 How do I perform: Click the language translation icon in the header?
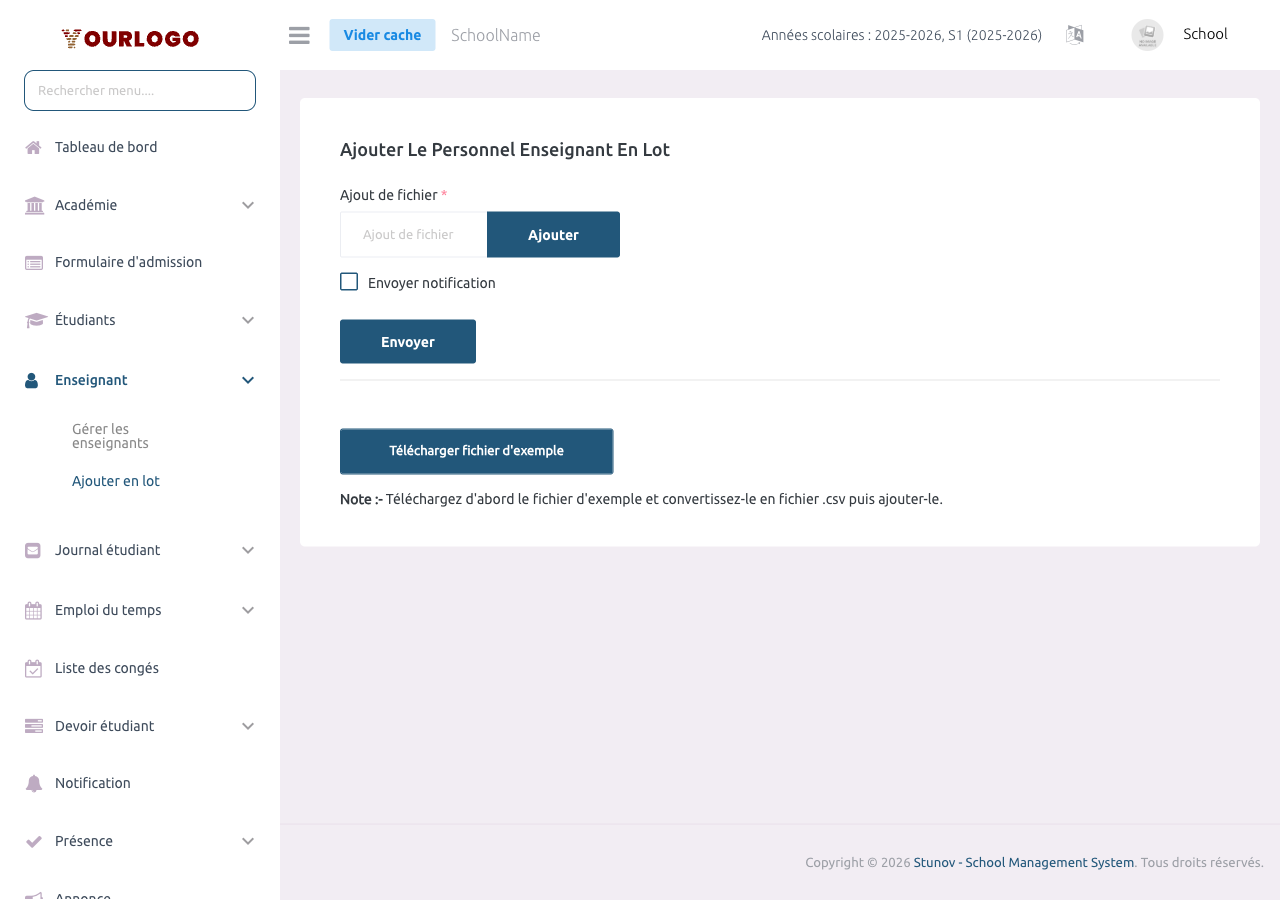[1074, 34]
